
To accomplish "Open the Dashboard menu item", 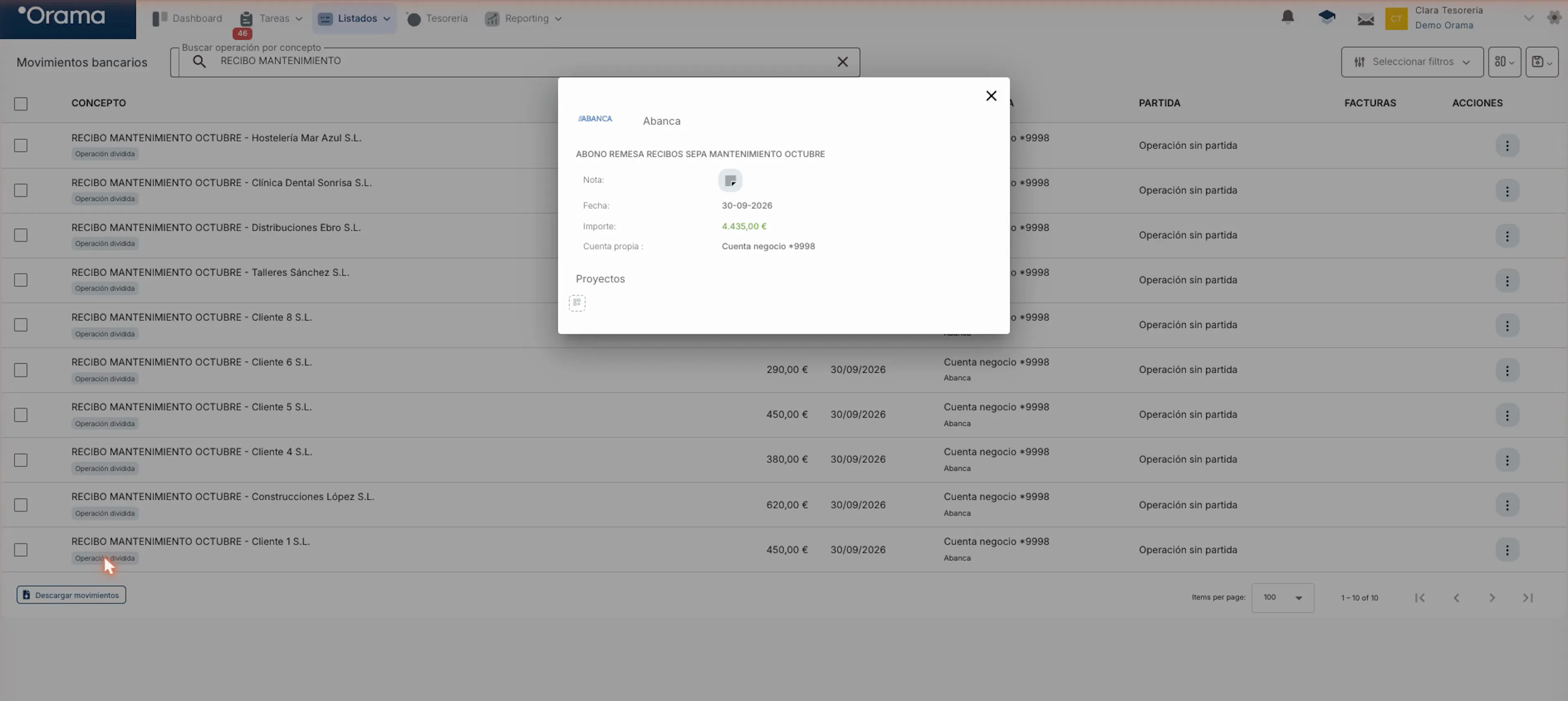I will 187,18.
